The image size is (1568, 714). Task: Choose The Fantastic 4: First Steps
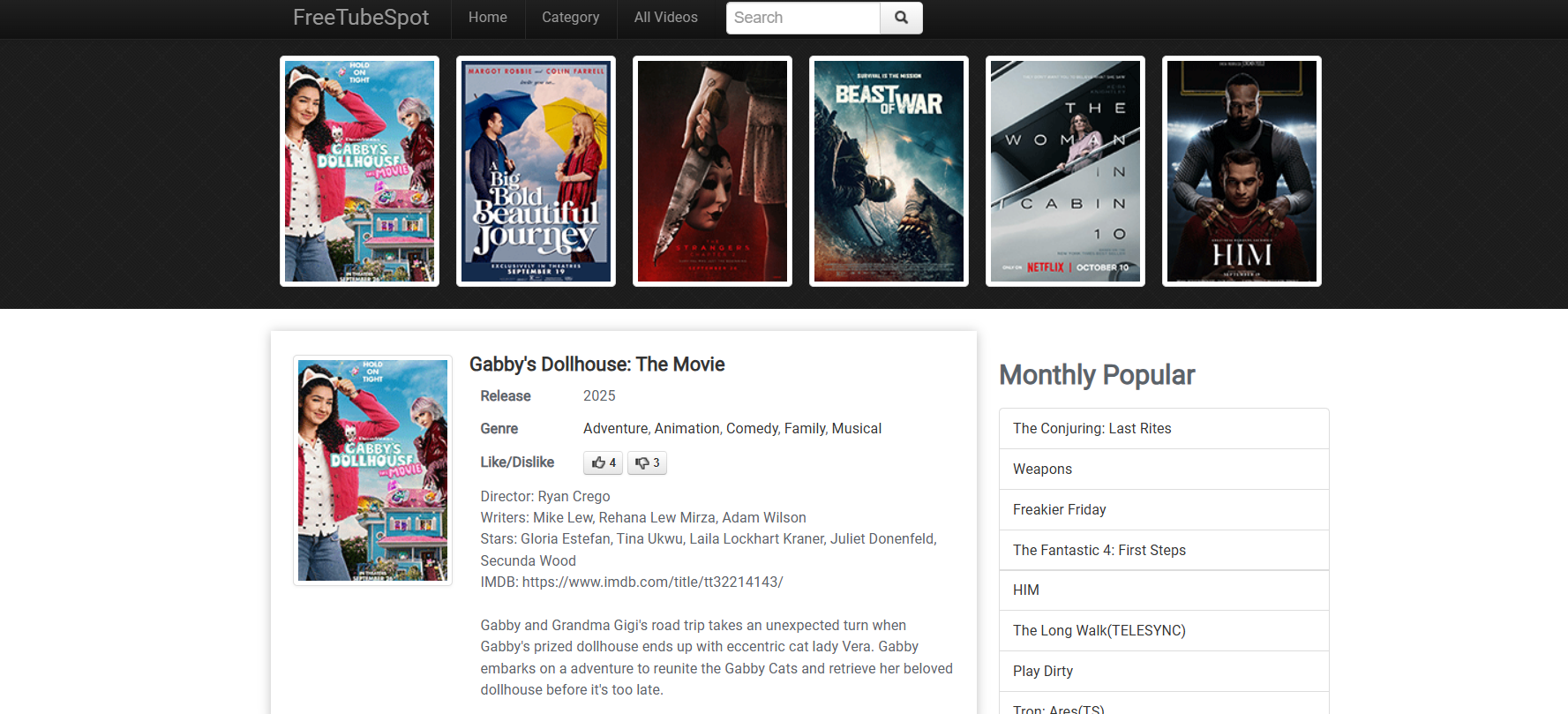tap(1099, 550)
